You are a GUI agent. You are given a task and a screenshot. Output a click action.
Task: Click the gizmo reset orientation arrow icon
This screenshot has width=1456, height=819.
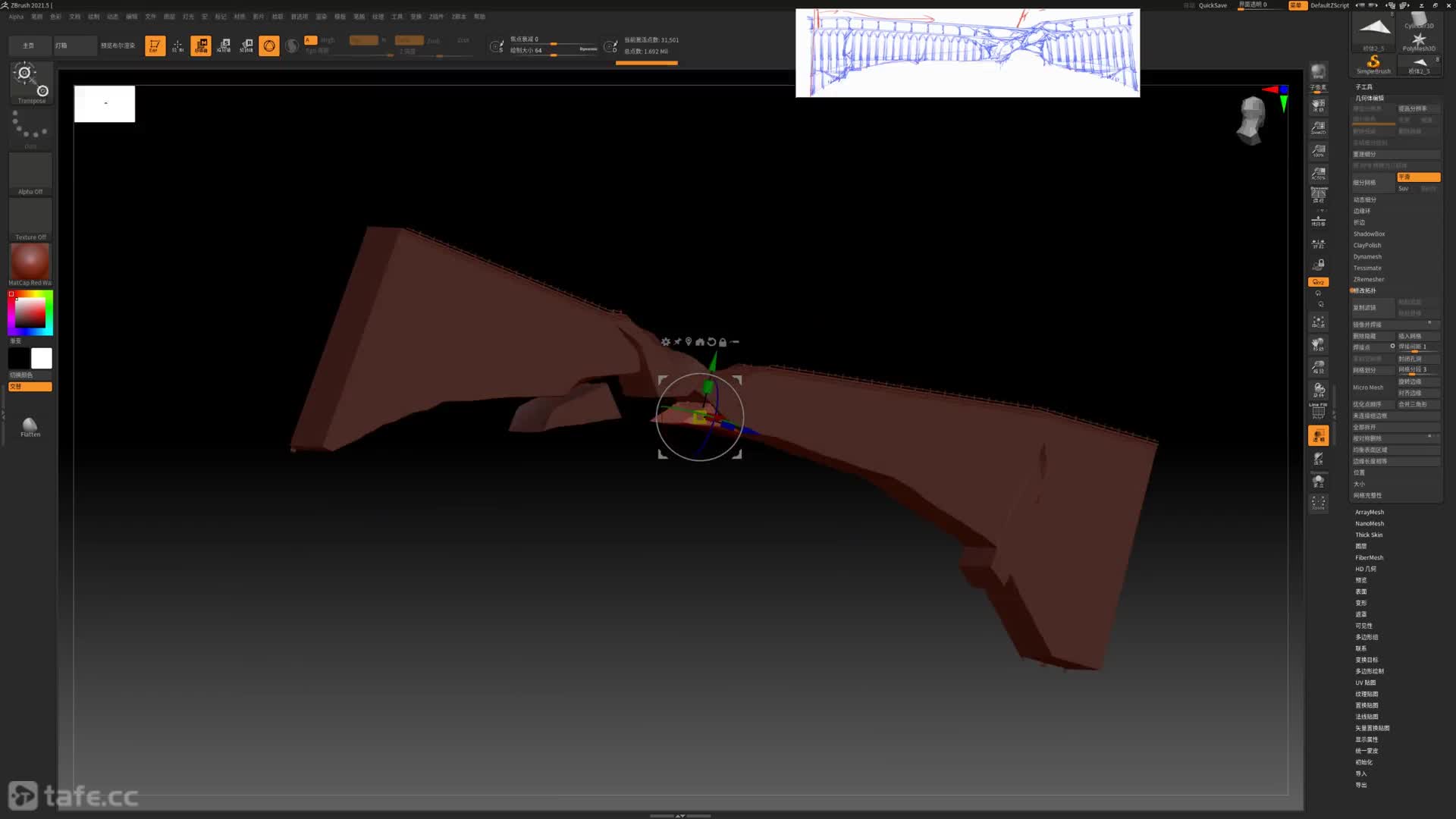point(711,342)
